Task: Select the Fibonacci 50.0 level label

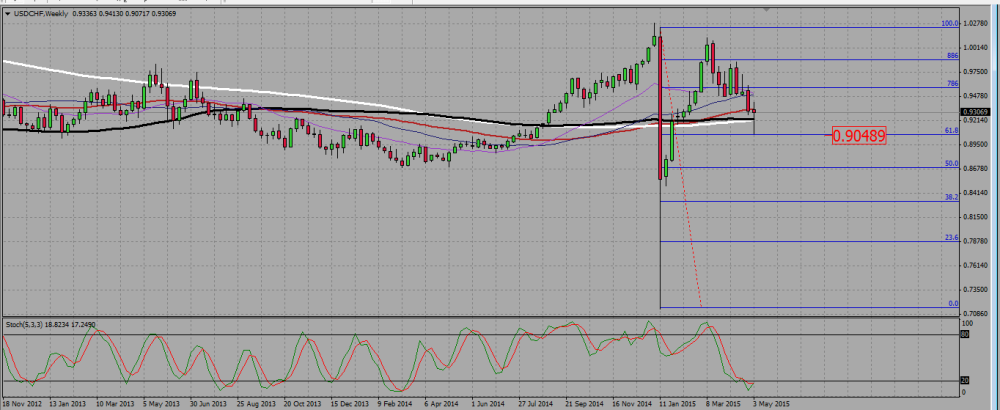Action: point(951,164)
